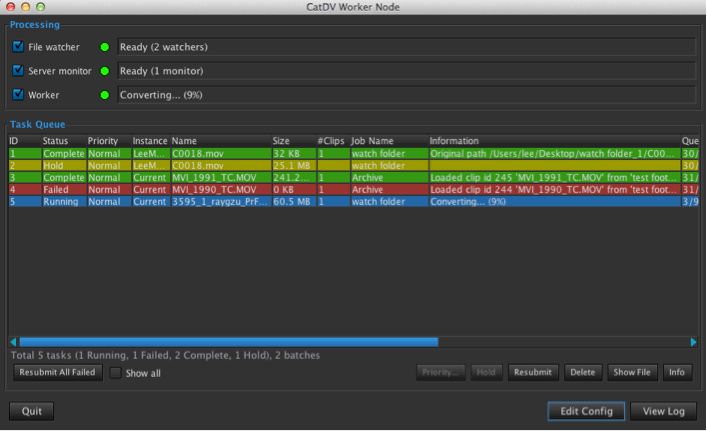Open Edit Config
The height and width of the screenshot is (431, 707).
tap(586, 411)
